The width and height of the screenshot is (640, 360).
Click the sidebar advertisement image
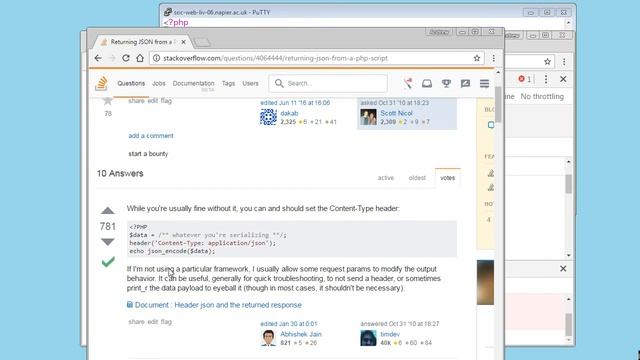pos(485,282)
